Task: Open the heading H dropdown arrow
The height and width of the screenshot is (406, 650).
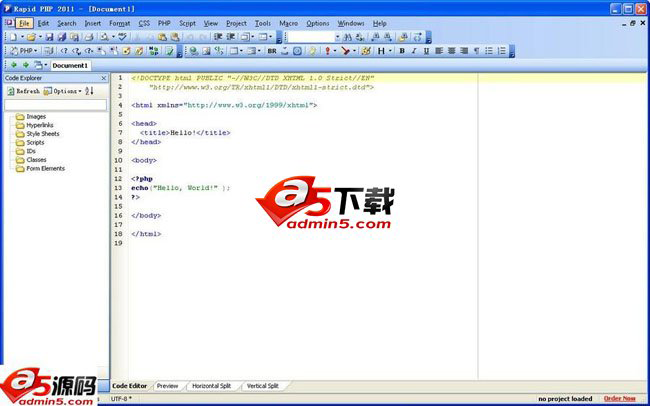Action: 390,51
